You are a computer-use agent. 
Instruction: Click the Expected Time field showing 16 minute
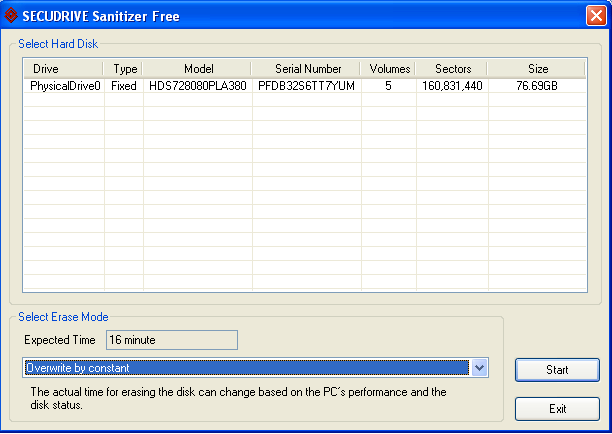172,340
